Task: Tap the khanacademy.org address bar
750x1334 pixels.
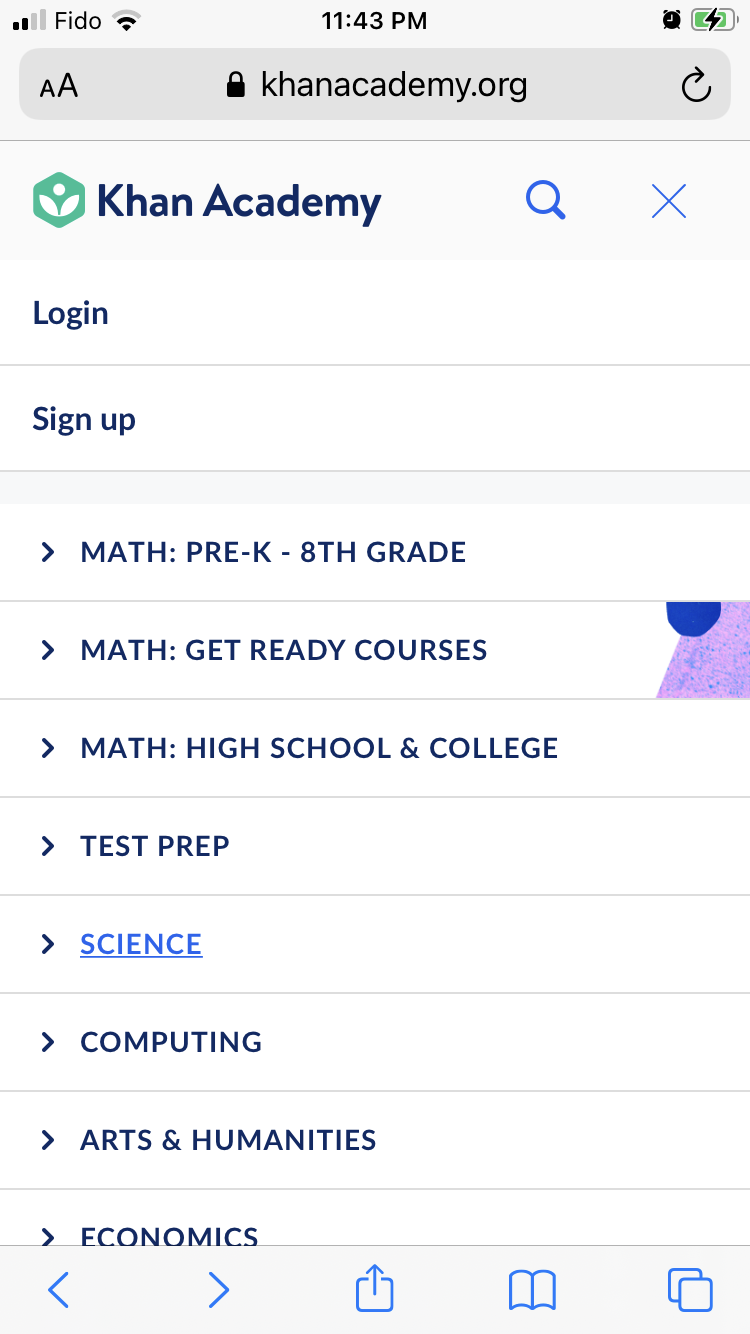Action: (393, 85)
